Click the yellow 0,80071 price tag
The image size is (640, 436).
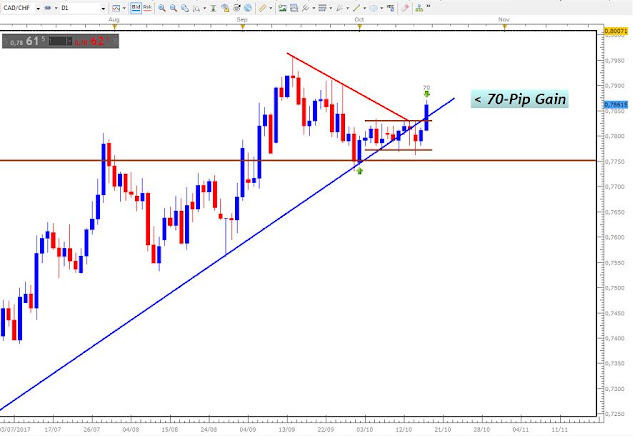(616, 31)
